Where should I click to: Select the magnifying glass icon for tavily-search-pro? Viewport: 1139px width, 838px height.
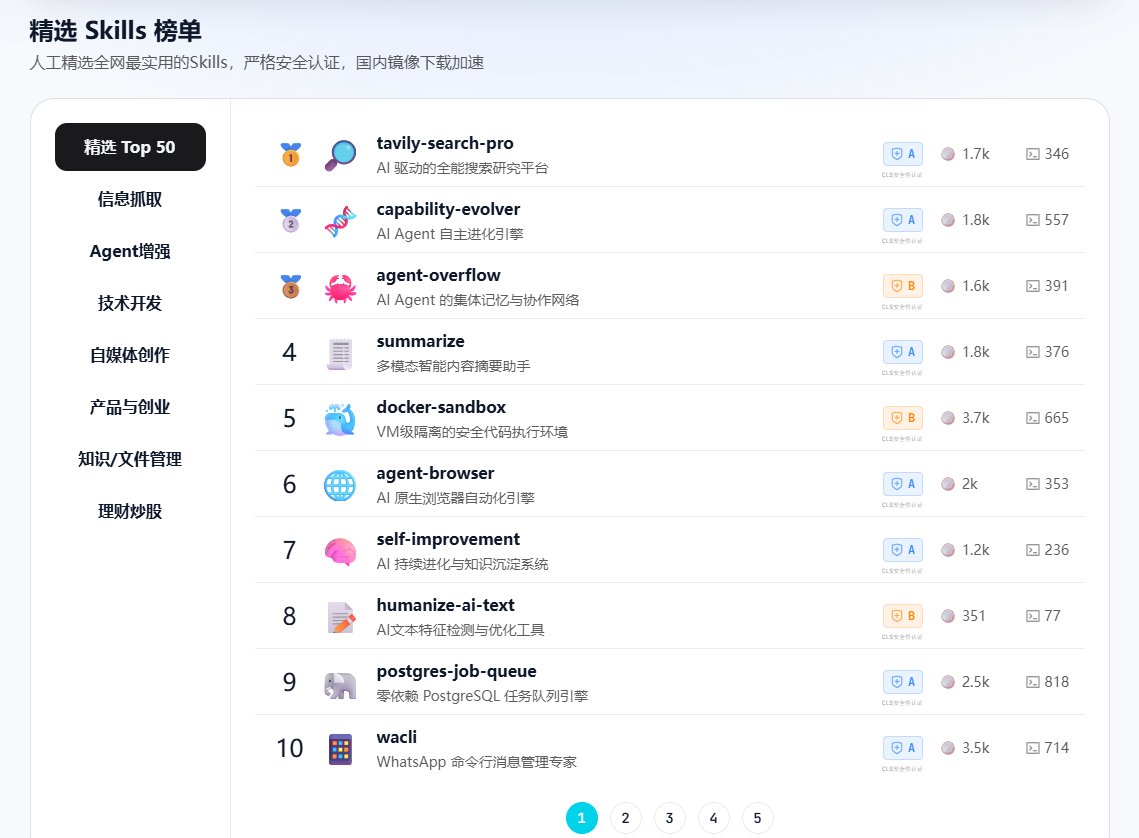pyautogui.click(x=340, y=154)
